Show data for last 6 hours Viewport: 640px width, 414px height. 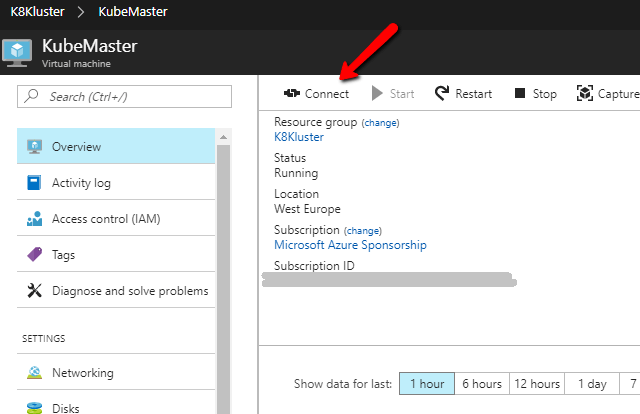coord(481,384)
